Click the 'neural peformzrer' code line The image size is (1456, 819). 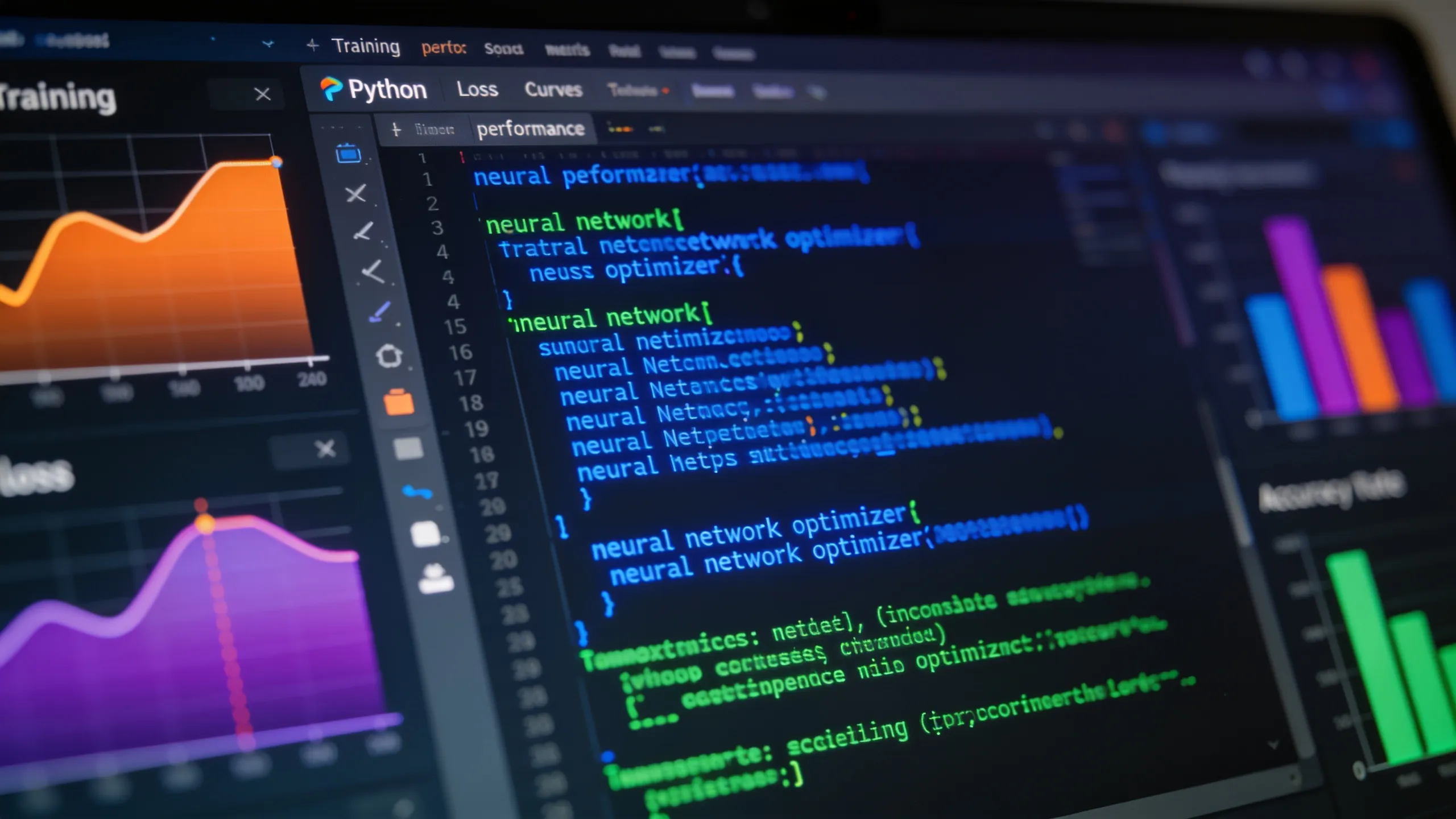coord(671,174)
